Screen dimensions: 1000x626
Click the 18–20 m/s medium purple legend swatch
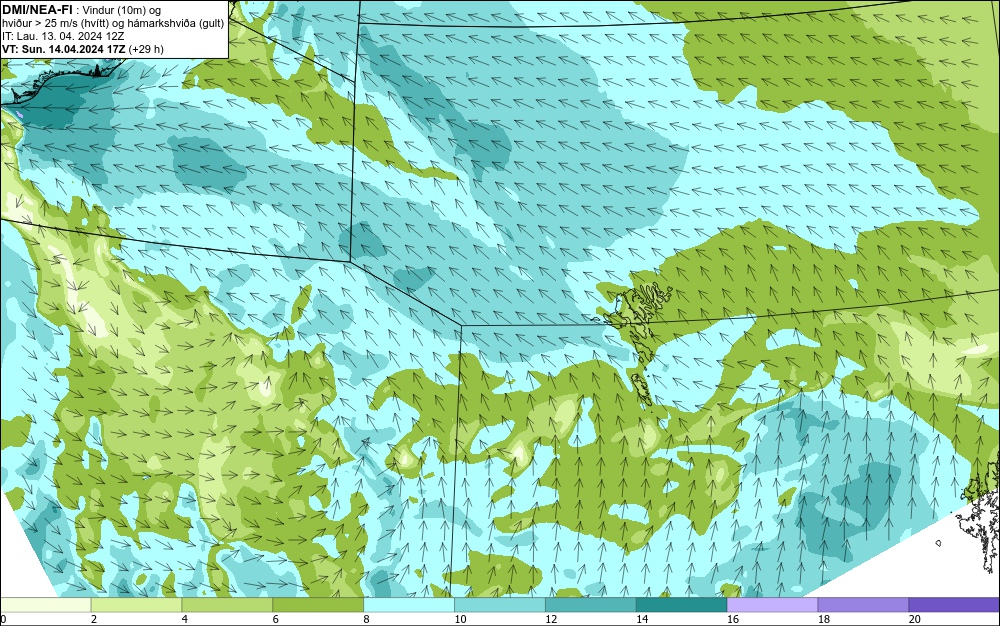(x=864, y=605)
